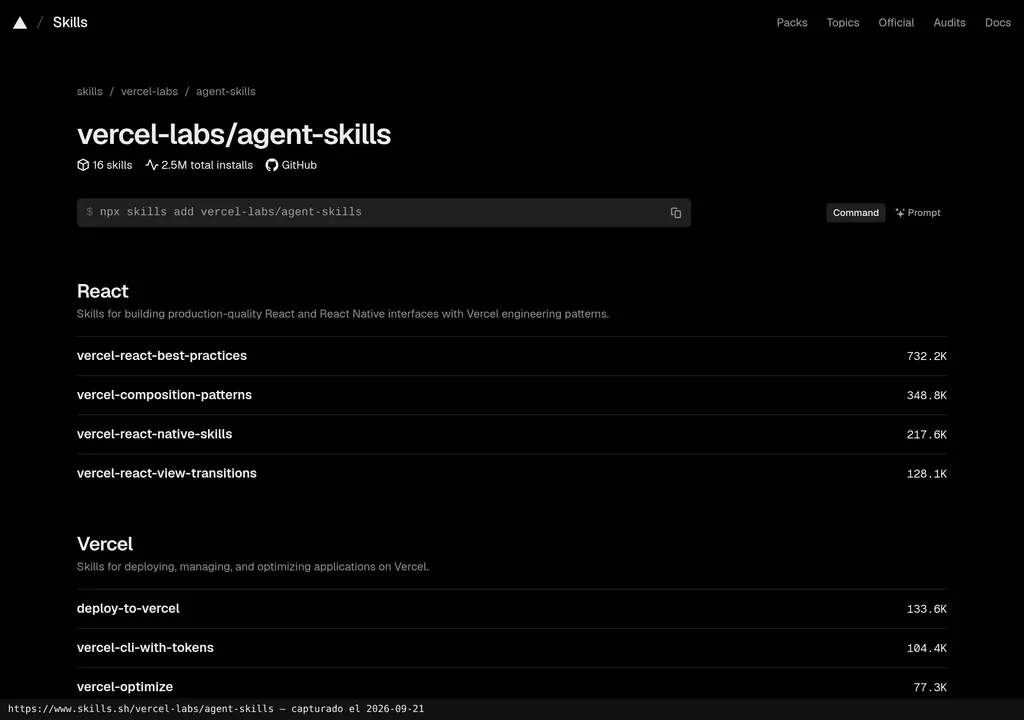The width and height of the screenshot is (1024, 720).
Task: Click the npx skills add command text
Action: (231, 212)
